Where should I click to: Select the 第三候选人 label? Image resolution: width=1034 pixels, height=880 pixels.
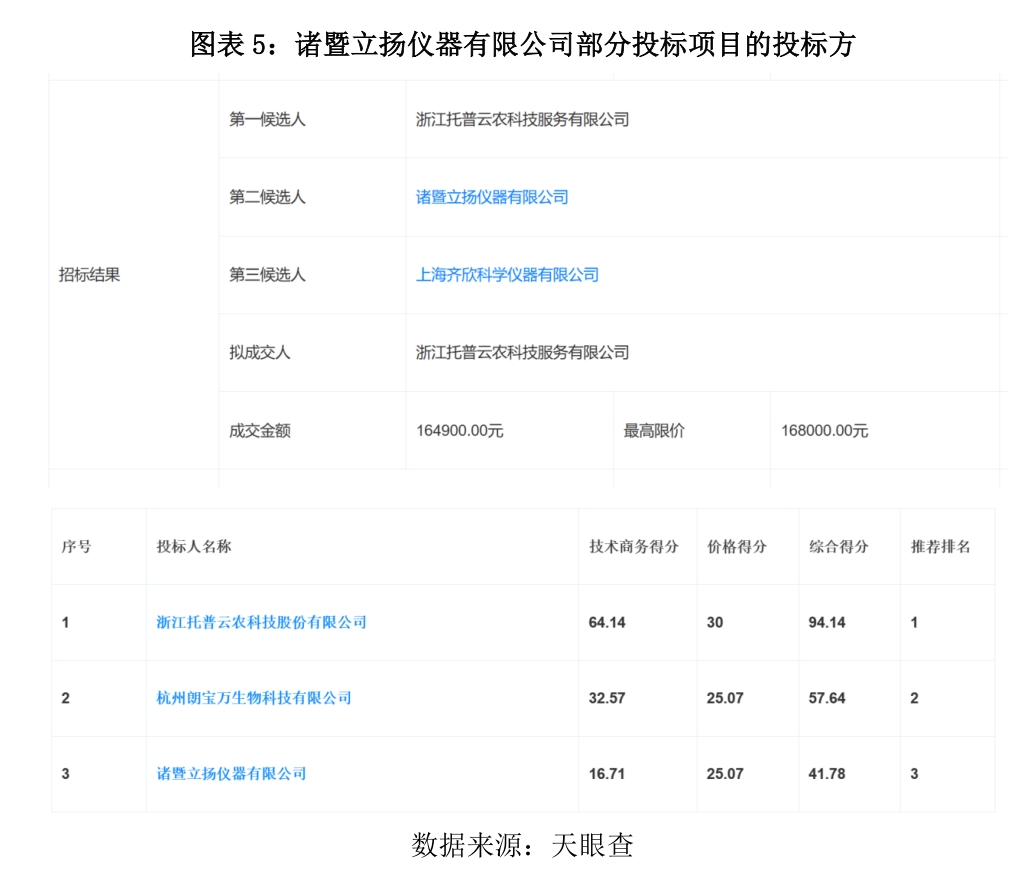pos(267,275)
